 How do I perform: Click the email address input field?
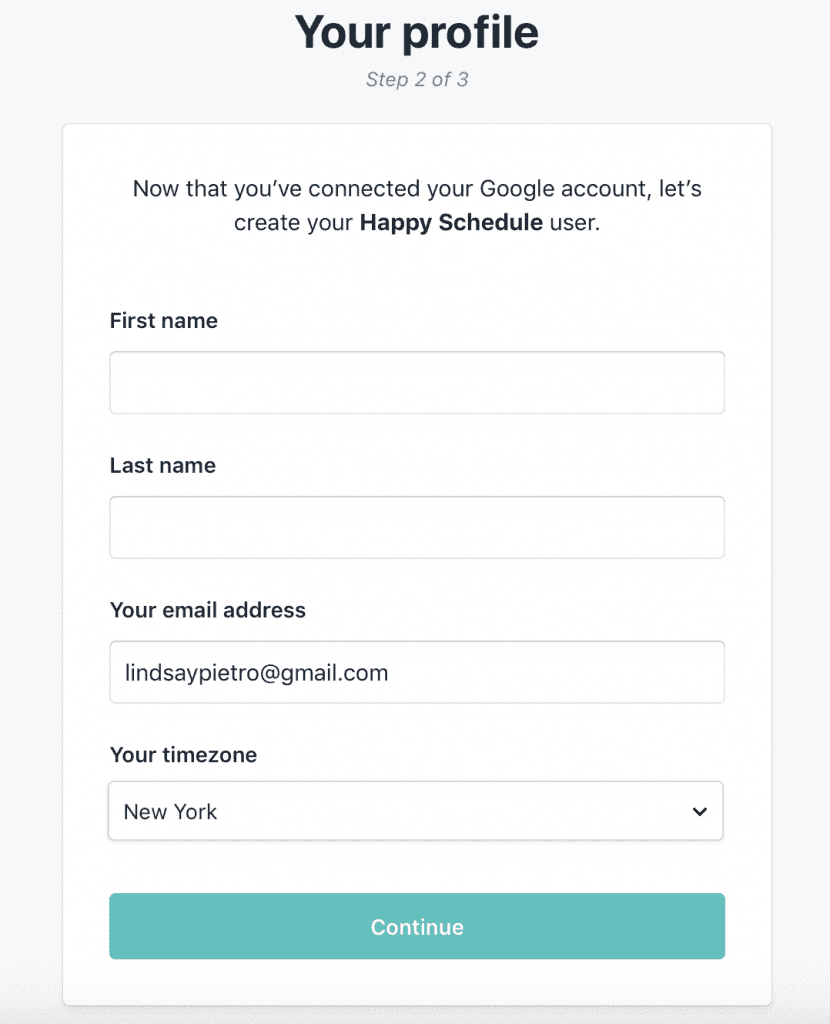pos(416,672)
